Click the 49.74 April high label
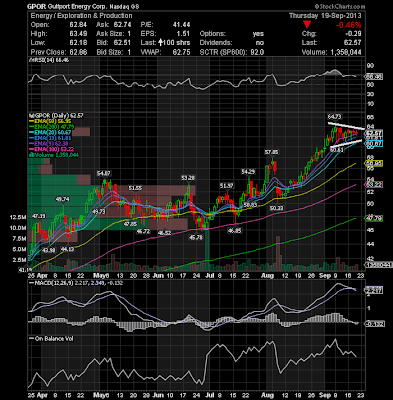Image resolution: width=393 pixels, height=400 pixels. [x=62, y=199]
